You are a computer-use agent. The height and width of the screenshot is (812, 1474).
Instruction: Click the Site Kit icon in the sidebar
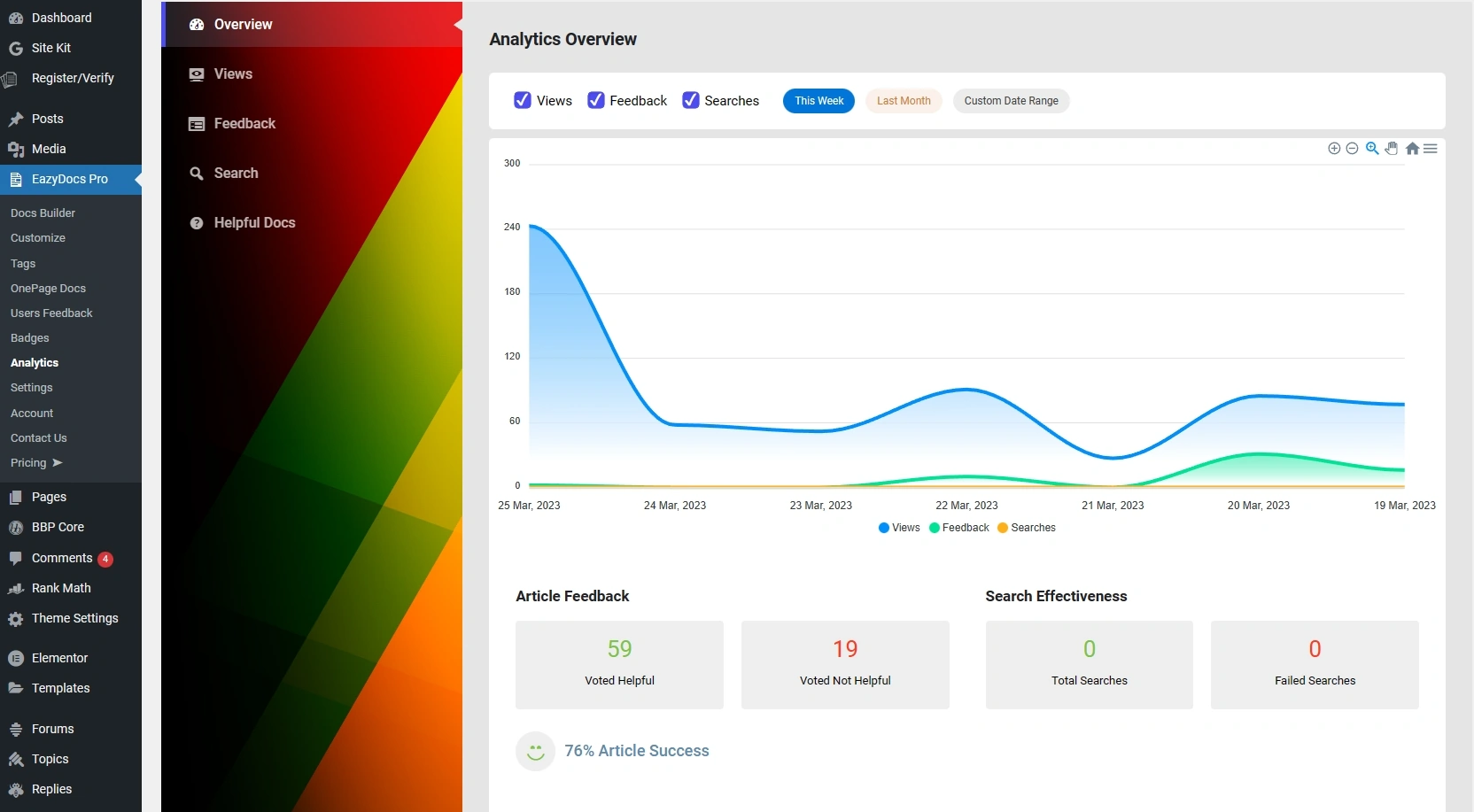[15, 48]
